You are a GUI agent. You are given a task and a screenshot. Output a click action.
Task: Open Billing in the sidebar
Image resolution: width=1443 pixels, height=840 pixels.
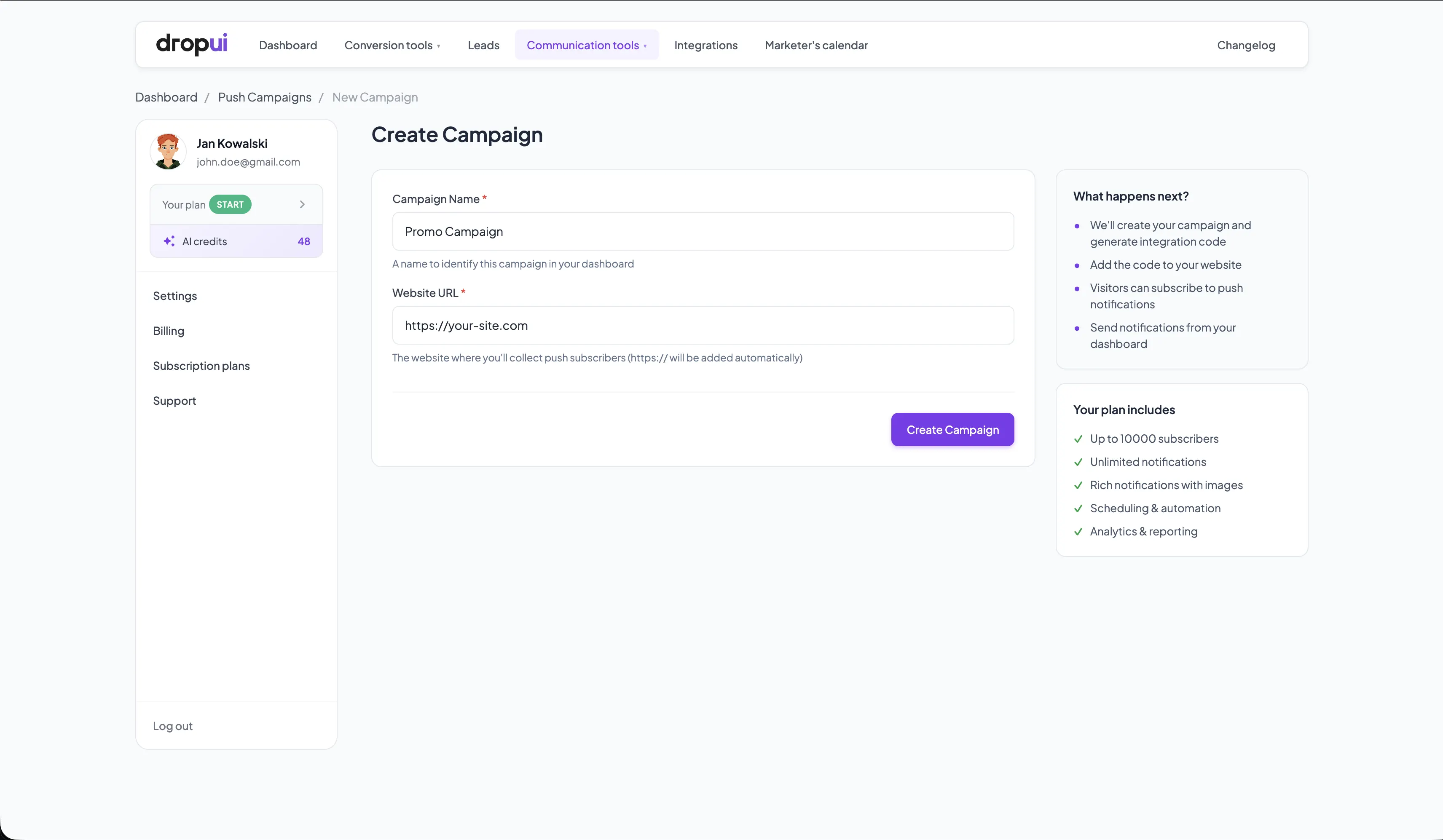(168, 331)
